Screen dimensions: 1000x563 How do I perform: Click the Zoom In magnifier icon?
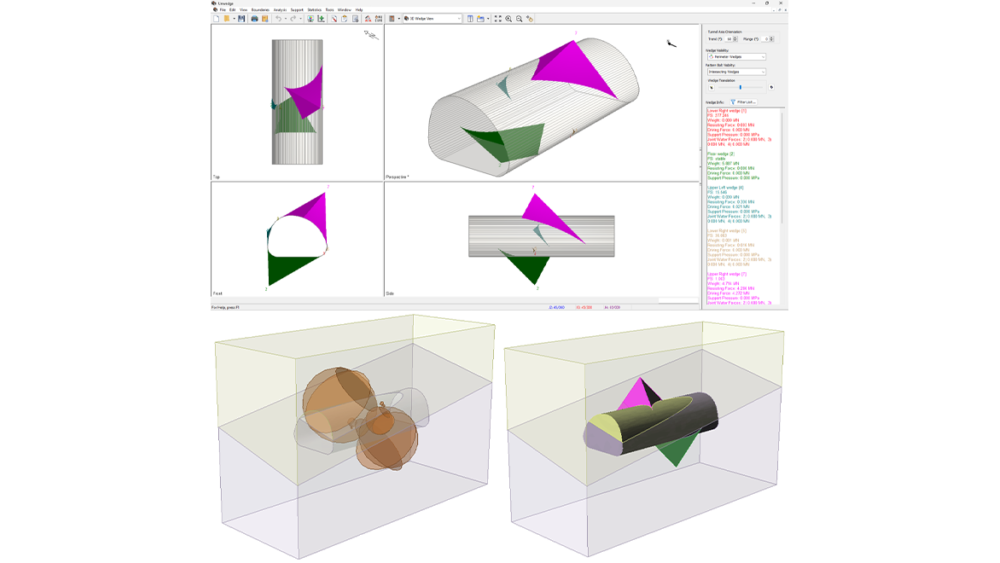508,18
